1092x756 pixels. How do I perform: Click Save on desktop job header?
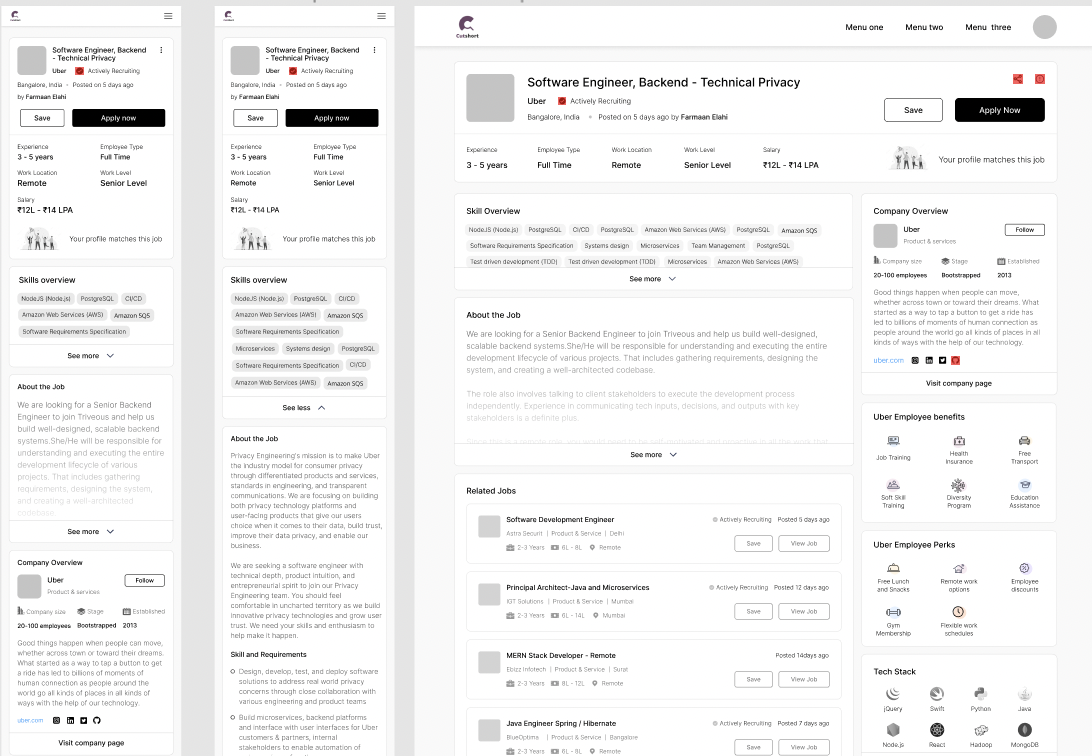click(x=913, y=110)
